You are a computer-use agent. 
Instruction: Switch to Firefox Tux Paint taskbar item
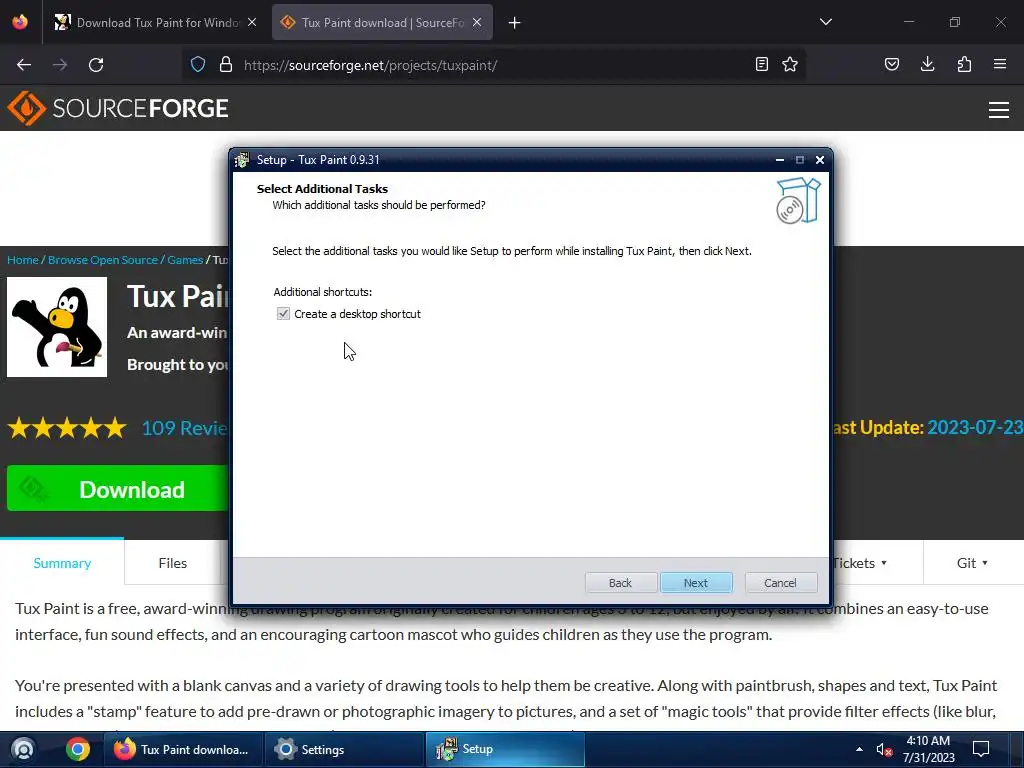tap(183, 749)
